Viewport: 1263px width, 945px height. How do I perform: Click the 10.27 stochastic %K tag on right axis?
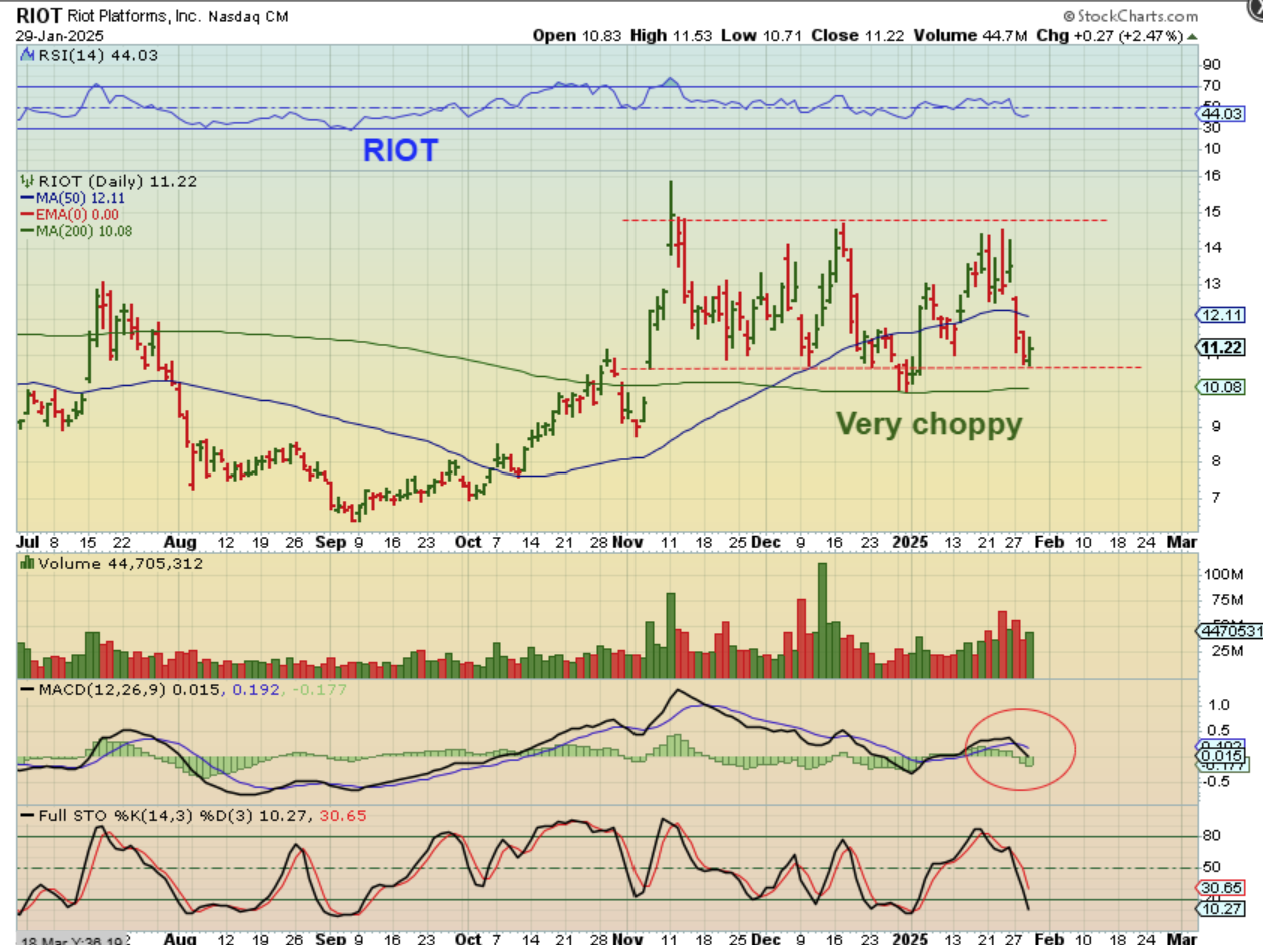coord(1221,907)
